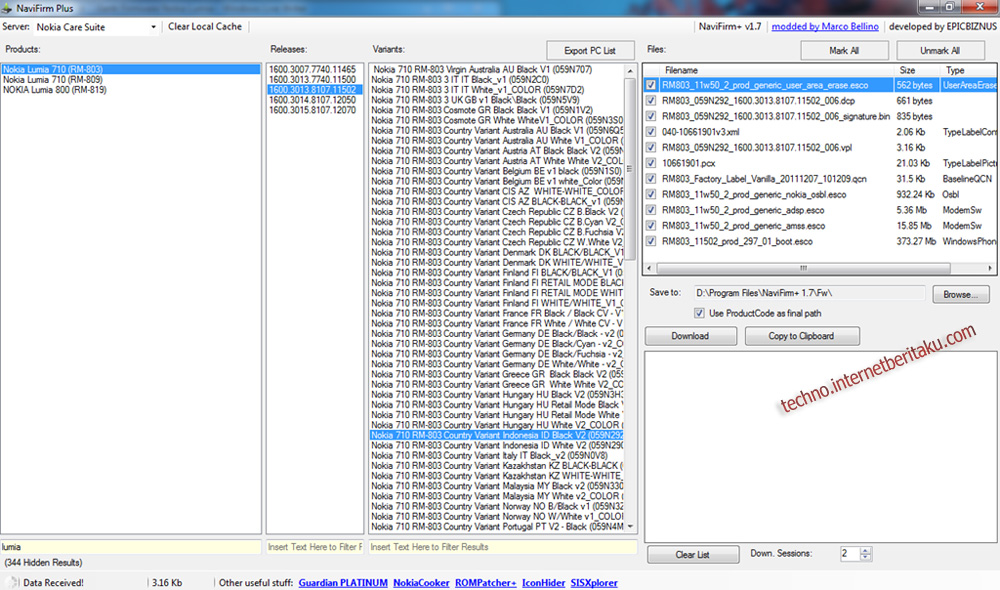Screen dimensions: 1000x590
Task: Select variant Italy IT Black_v2 (059N0V8)
Action: [497, 455]
